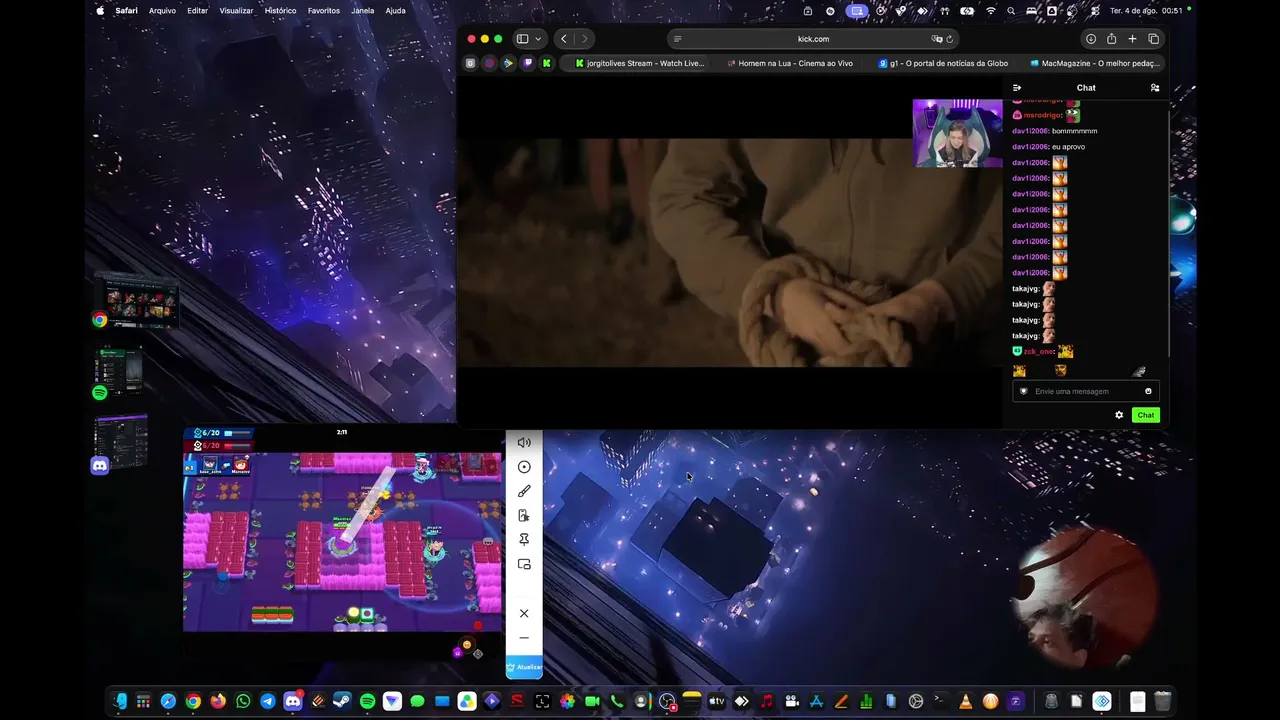The width and height of the screenshot is (1280, 720).
Task: Show Safari downloads
Action: coord(1091,39)
